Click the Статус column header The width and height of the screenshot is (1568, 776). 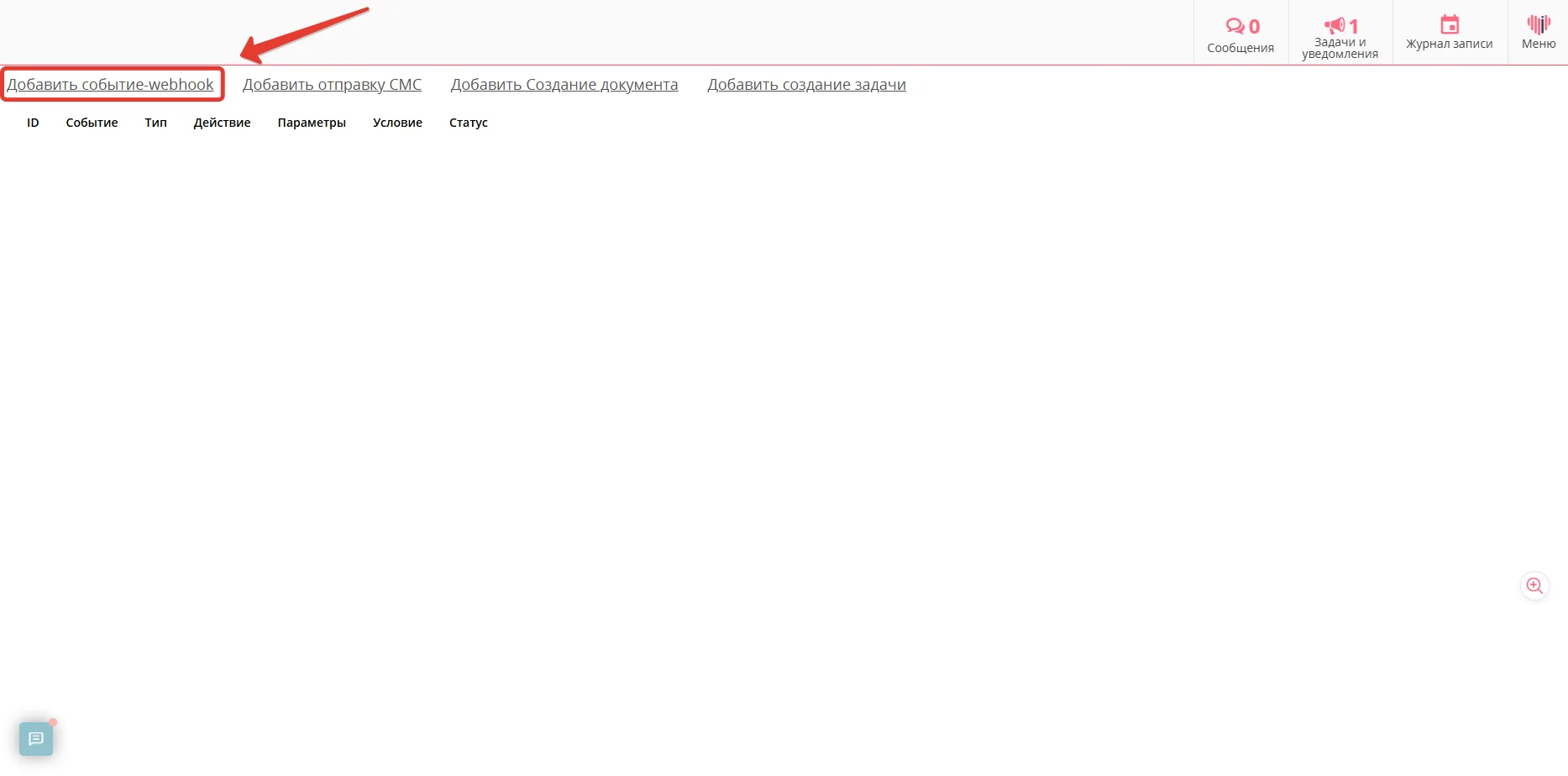coord(469,123)
